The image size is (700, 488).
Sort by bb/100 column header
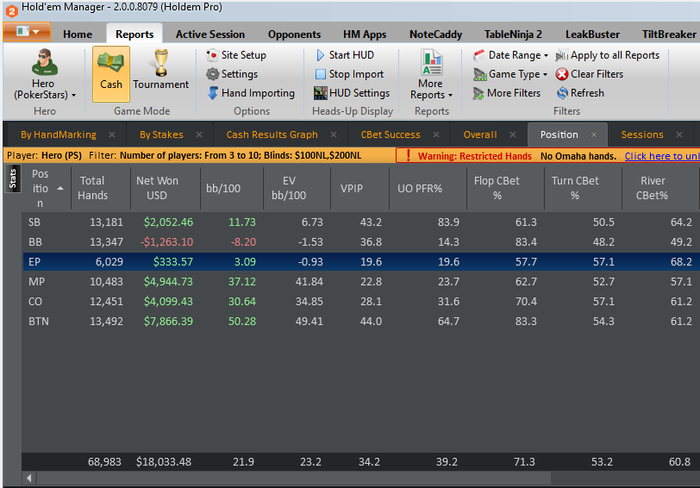tap(232, 188)
